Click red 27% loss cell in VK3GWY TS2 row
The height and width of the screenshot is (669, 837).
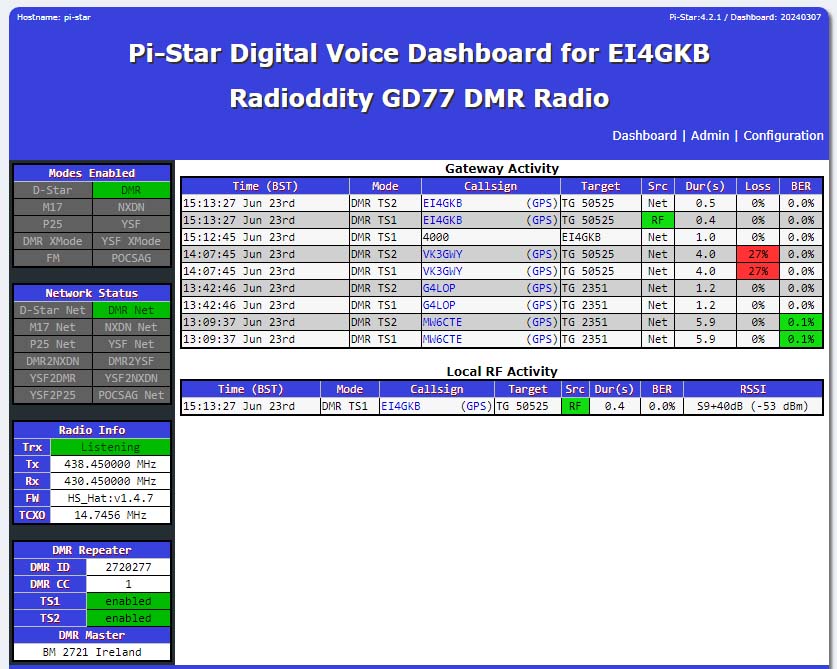pyautogui.click(x=758, y=254)
